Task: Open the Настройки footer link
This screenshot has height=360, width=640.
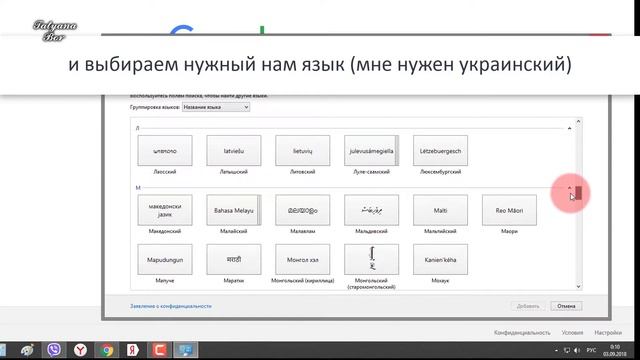Action: (608, 333)
